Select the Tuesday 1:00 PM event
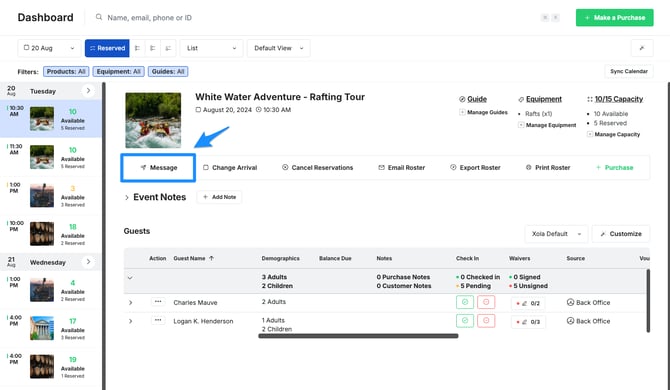 click(51, 195)
